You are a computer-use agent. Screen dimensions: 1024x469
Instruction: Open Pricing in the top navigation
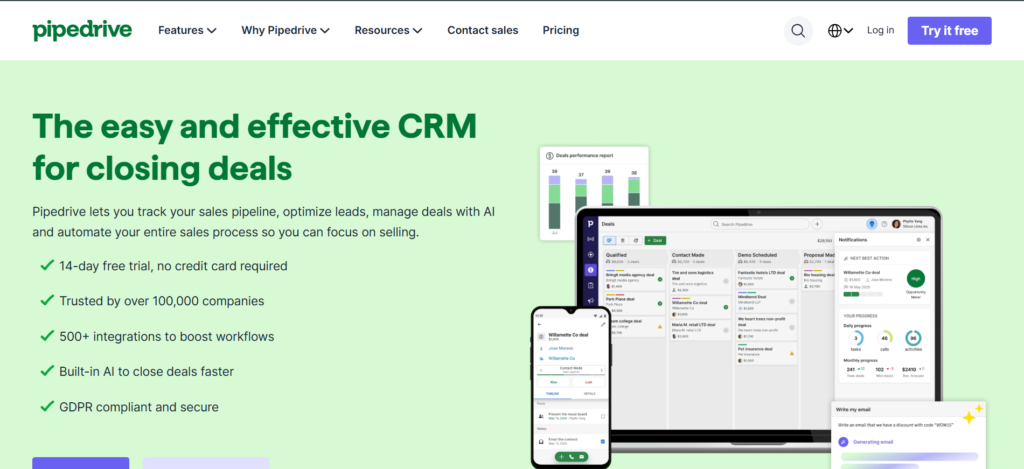[560, 30]
